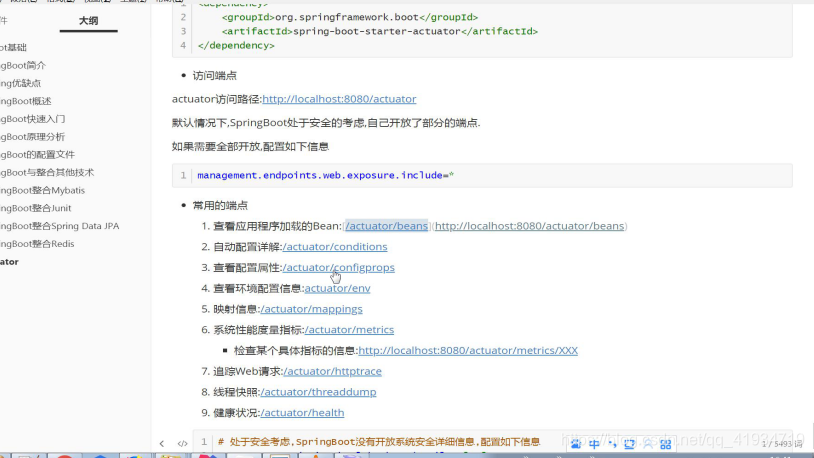Go to SpringBoot概述 outline entry

pyautogui.click(x=25, y=101)
